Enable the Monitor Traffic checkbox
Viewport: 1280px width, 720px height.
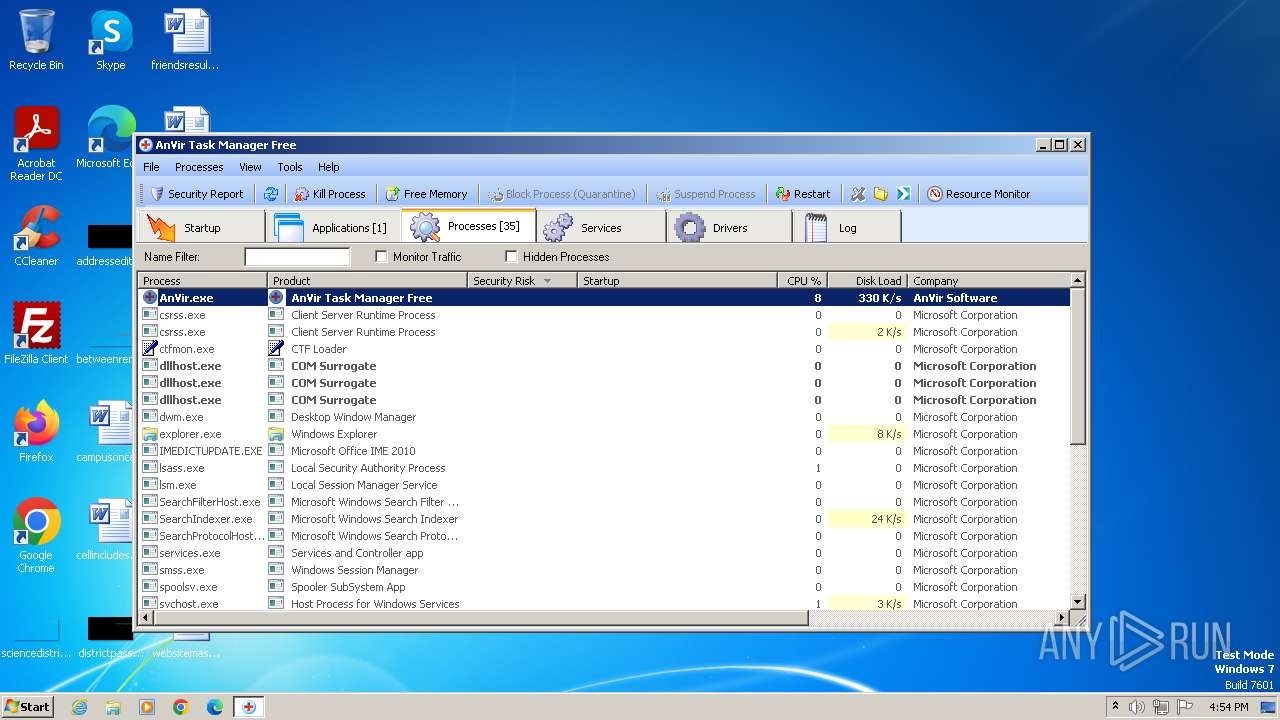coord(381,257)
